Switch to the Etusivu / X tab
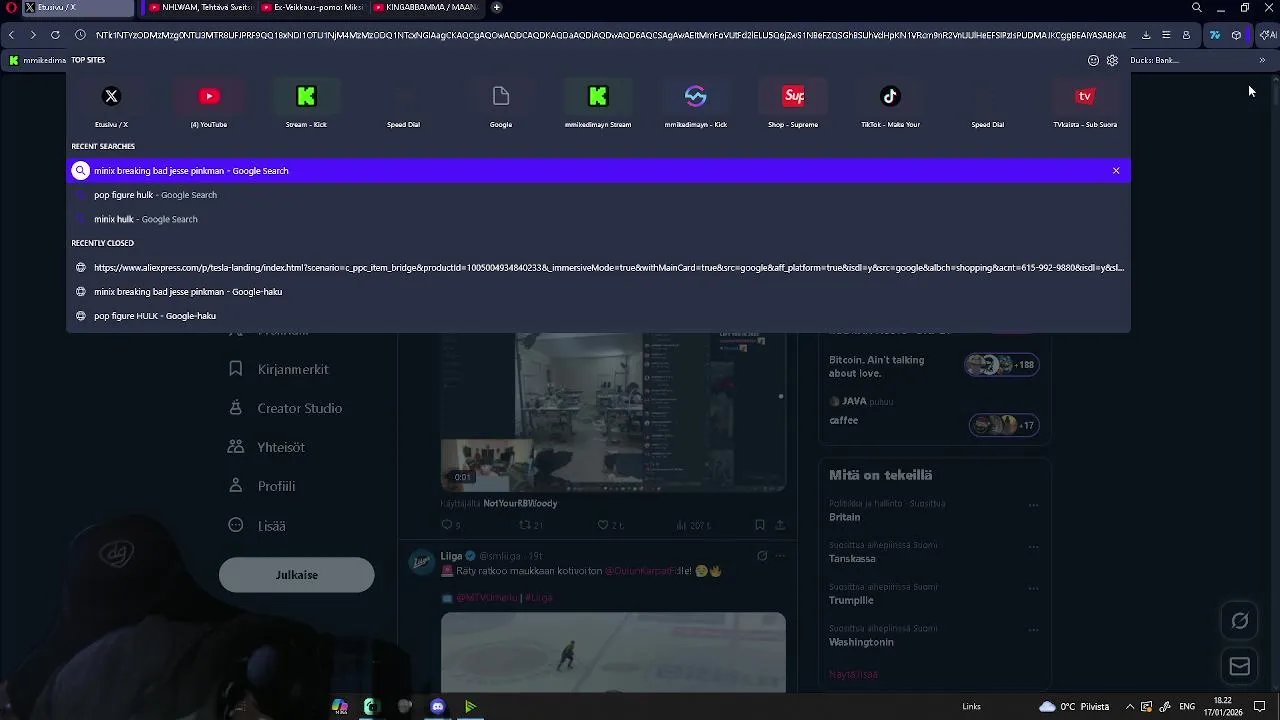Screen dimensions: 1280x720 (78, 7)
